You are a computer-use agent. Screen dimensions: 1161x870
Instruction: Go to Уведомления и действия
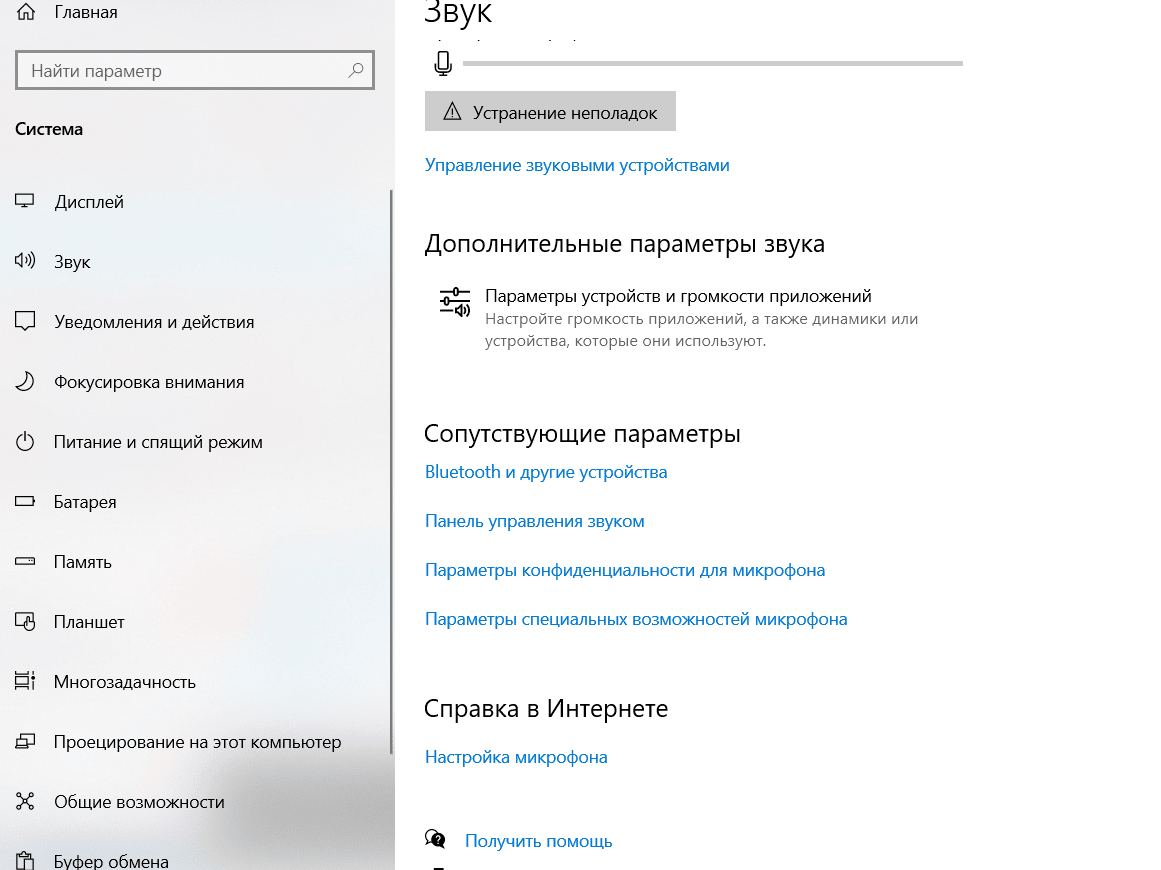point(154,321)
